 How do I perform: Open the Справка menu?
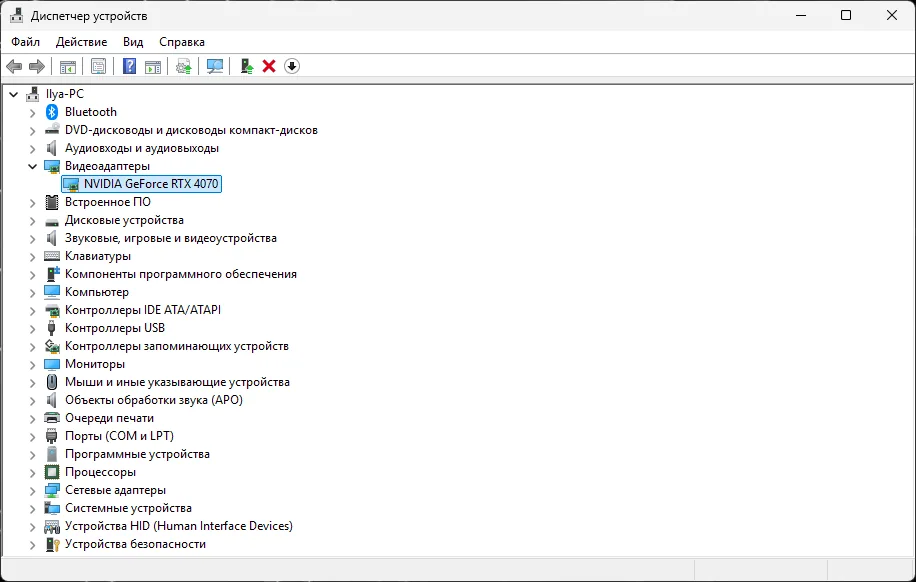[182, 42]
